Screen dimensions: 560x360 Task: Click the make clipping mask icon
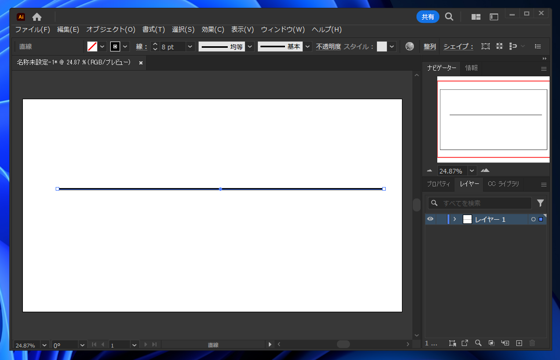pyautogui.click(x=491, y=343)
